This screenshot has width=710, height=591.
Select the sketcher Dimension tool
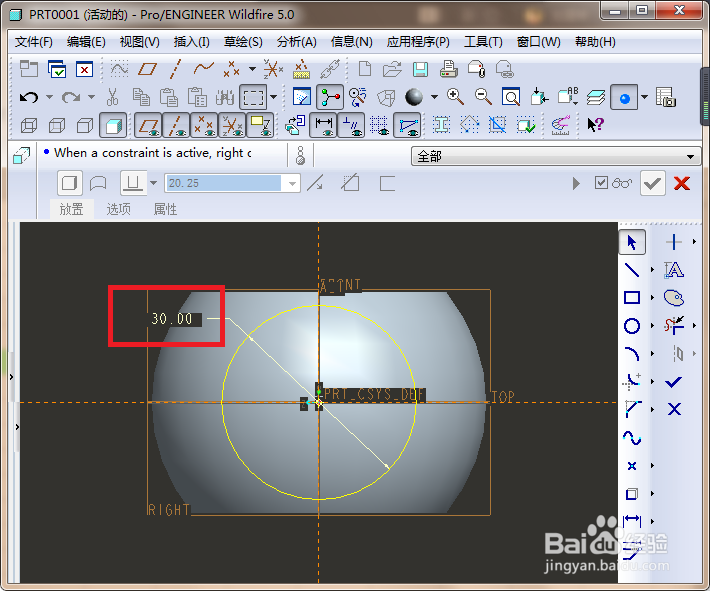632,521
